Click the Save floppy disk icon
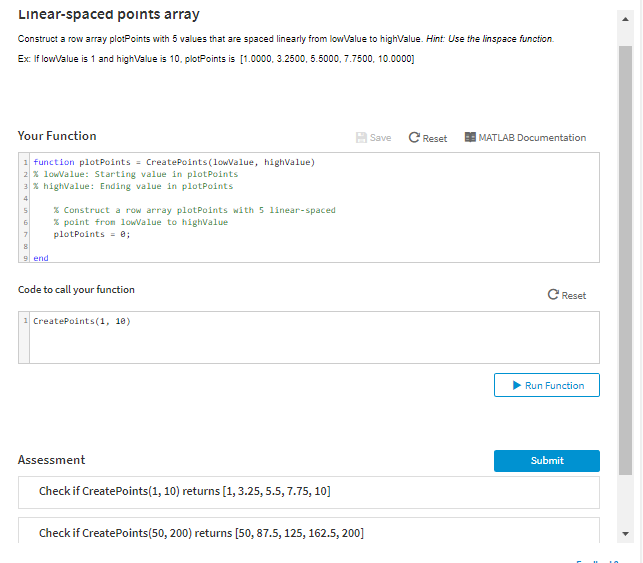643x563 pixels. (x=361, y=138)
